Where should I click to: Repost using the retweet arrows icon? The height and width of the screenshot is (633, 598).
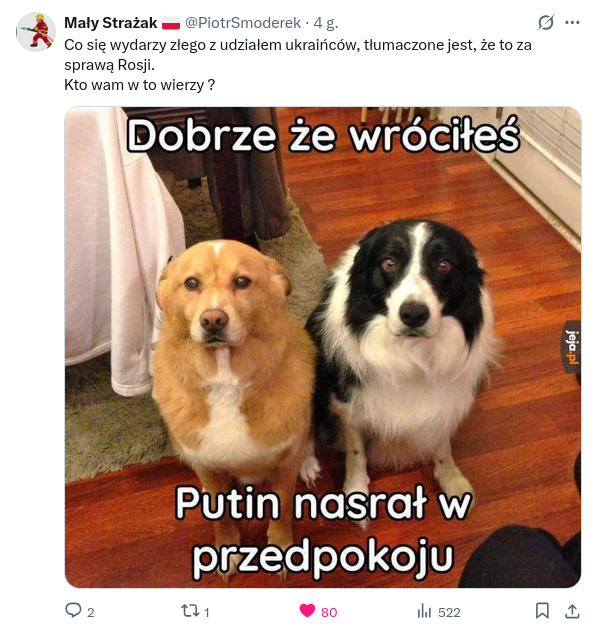click(189, 611)
